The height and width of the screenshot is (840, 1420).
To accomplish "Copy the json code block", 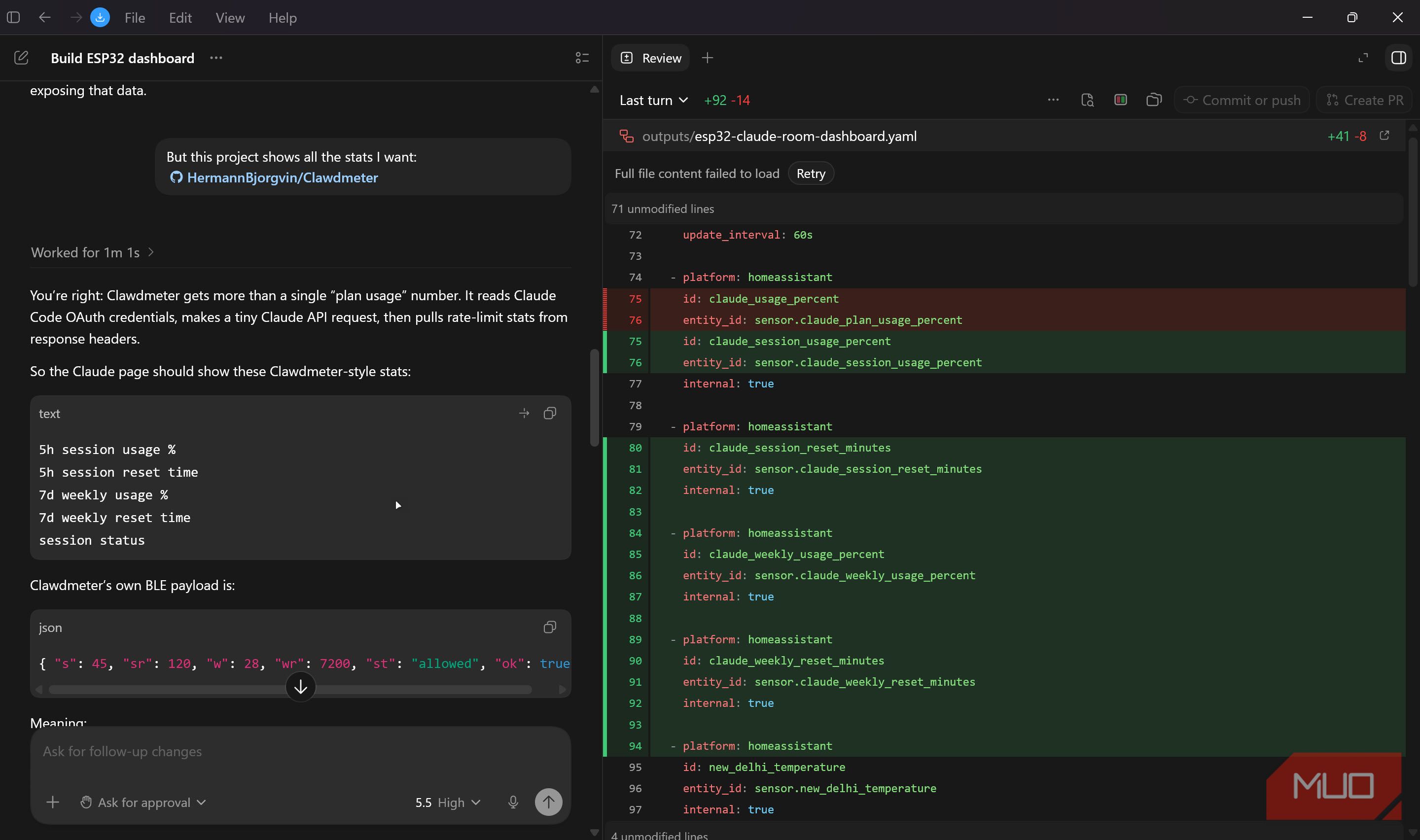I will pyautogui.click(x=550, y=627).
